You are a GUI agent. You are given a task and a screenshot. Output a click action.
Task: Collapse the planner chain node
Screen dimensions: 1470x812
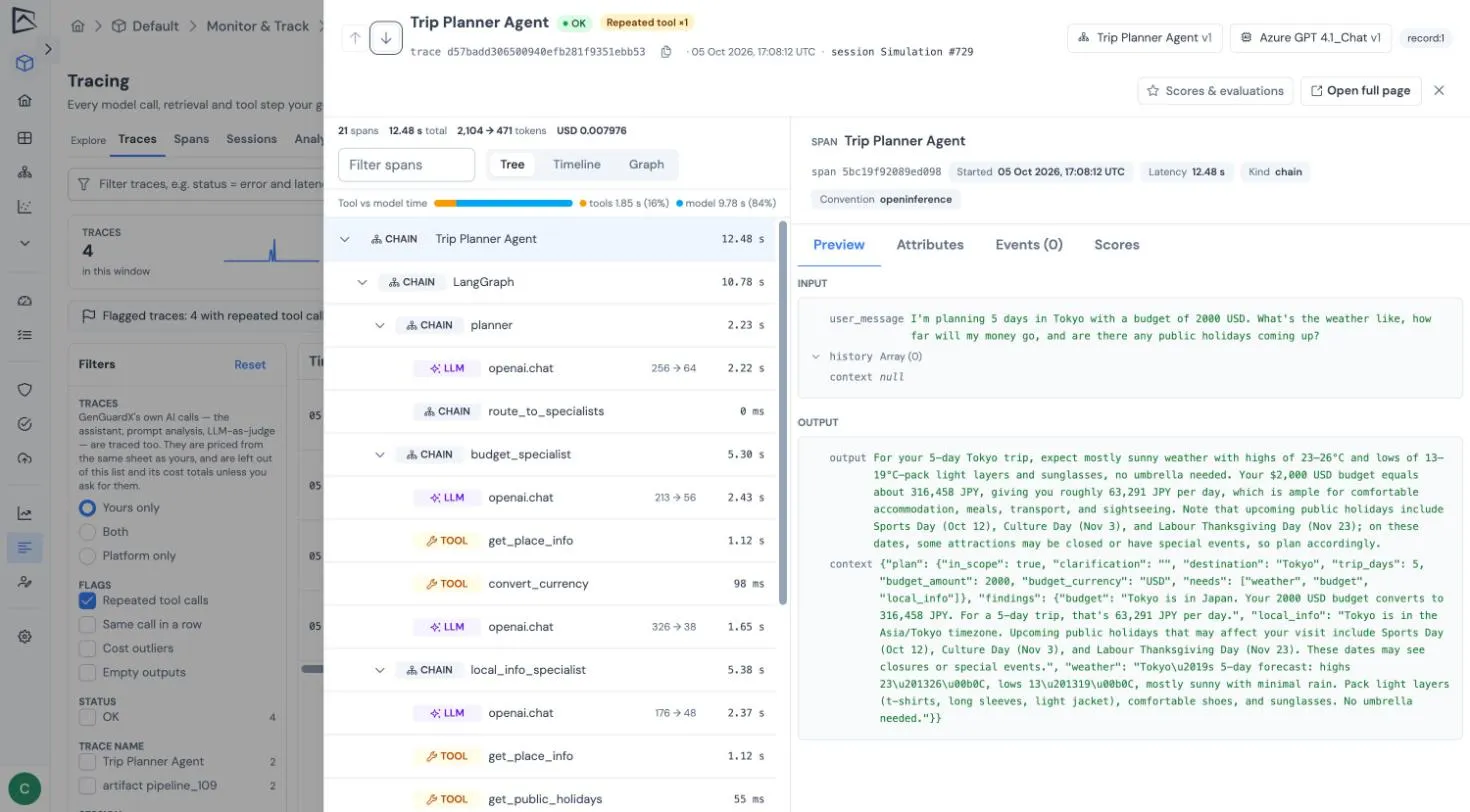pyautogui.click(x=380, y=325)
